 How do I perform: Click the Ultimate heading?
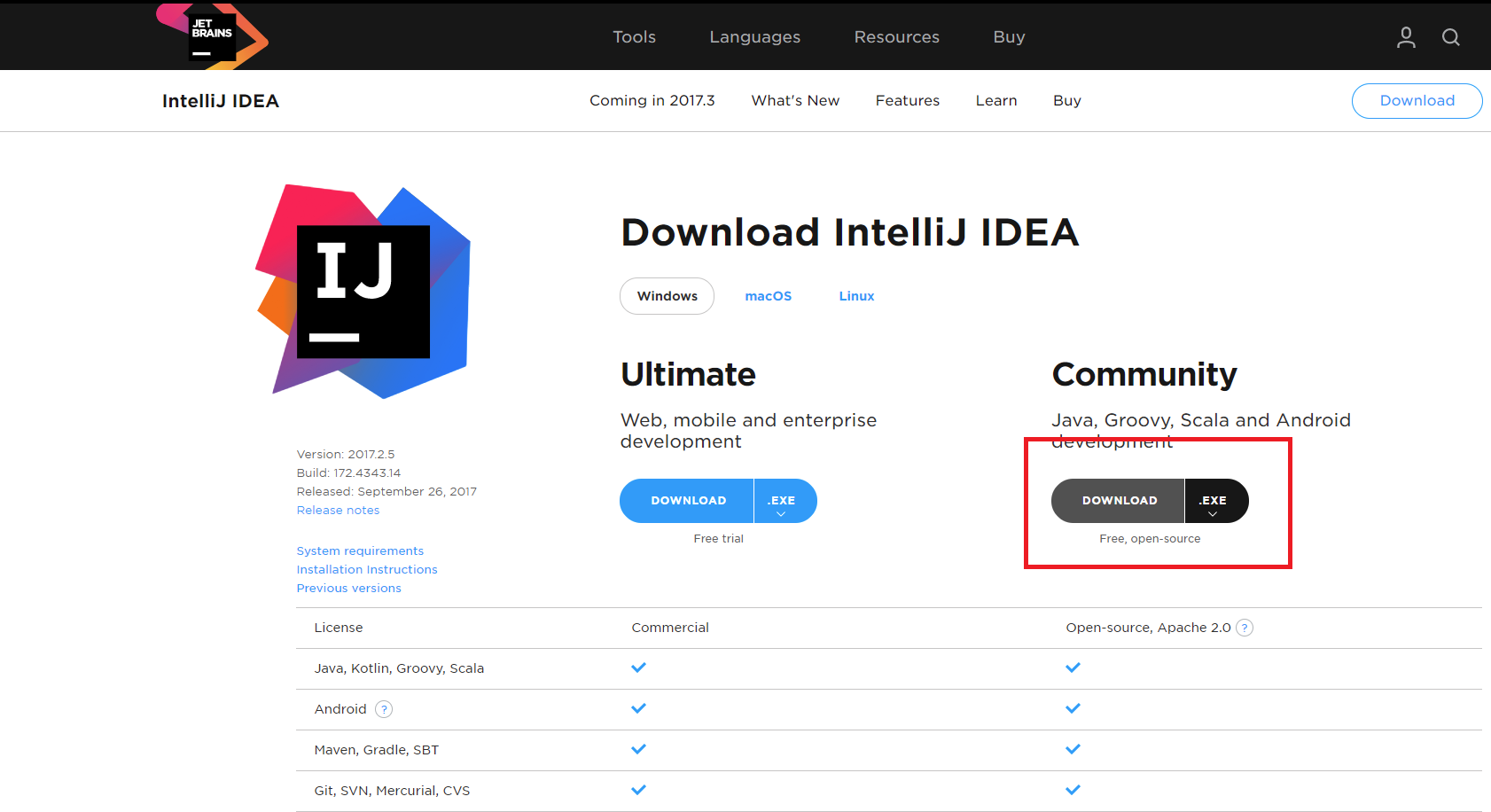coord(688,375)
